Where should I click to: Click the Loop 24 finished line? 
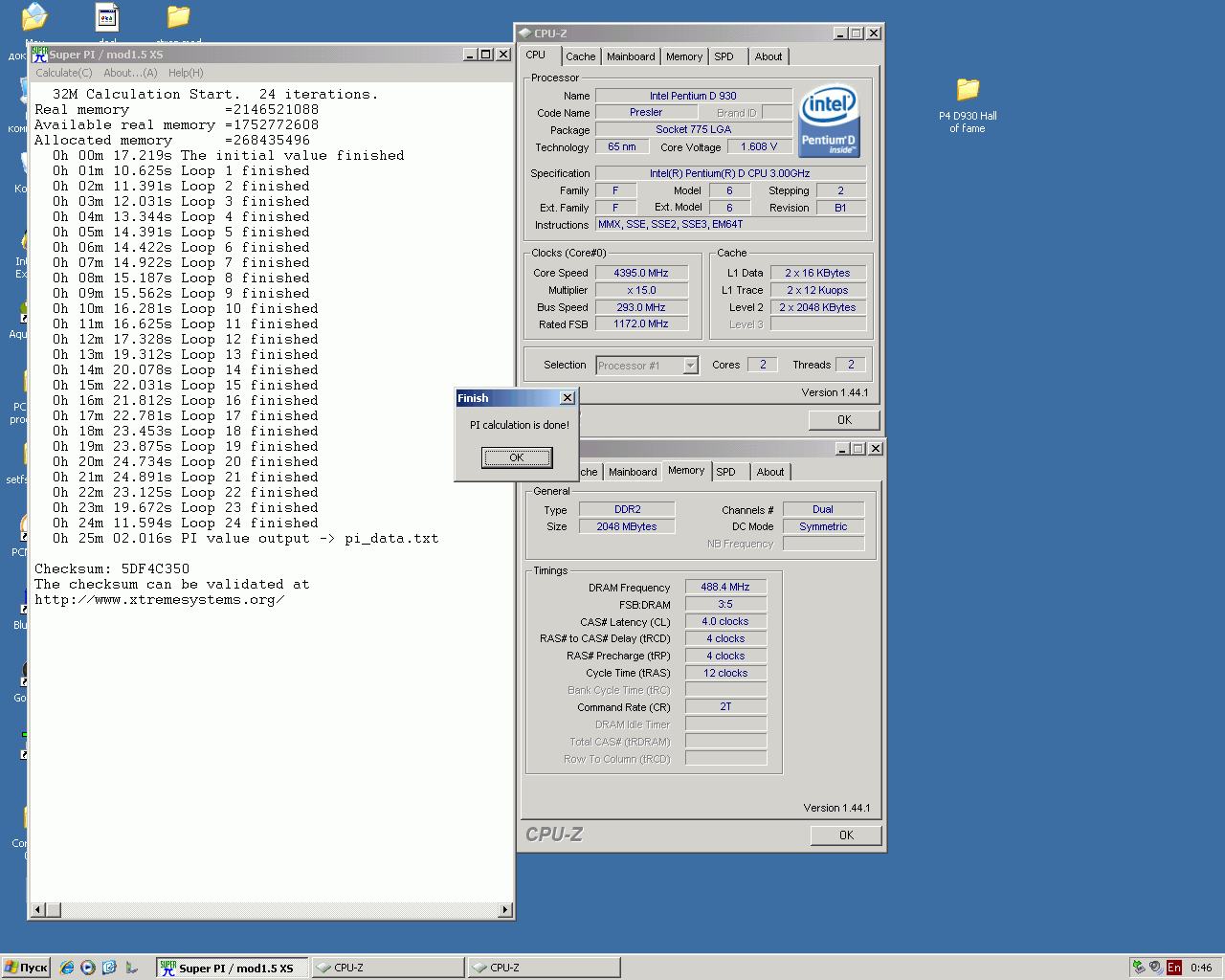pyautogui.click(x=186, y=523)
